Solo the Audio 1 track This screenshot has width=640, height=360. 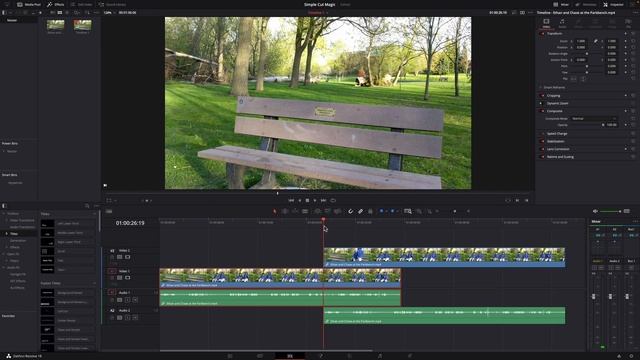[127, 300]
